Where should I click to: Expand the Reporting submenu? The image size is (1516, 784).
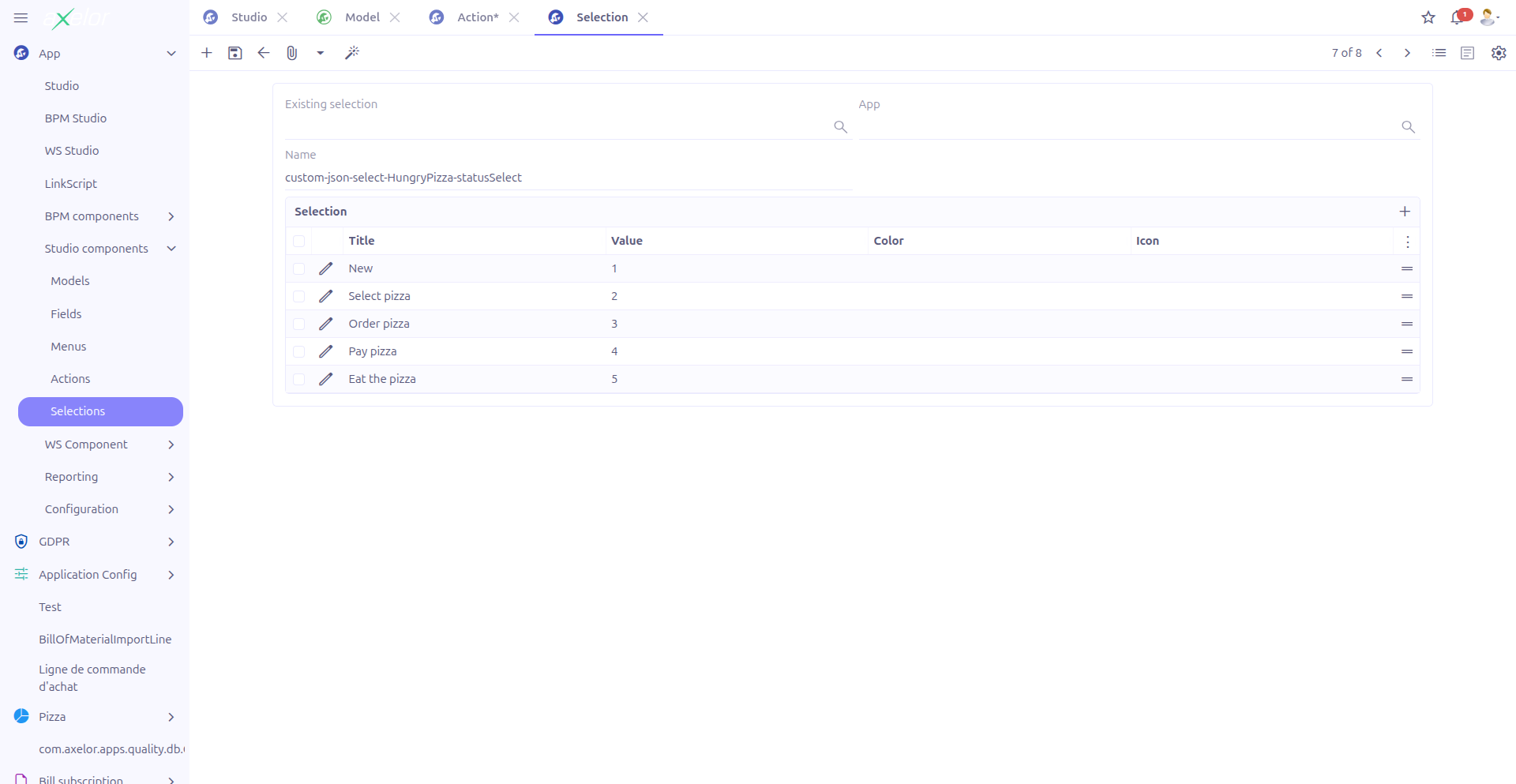[171, 477]
